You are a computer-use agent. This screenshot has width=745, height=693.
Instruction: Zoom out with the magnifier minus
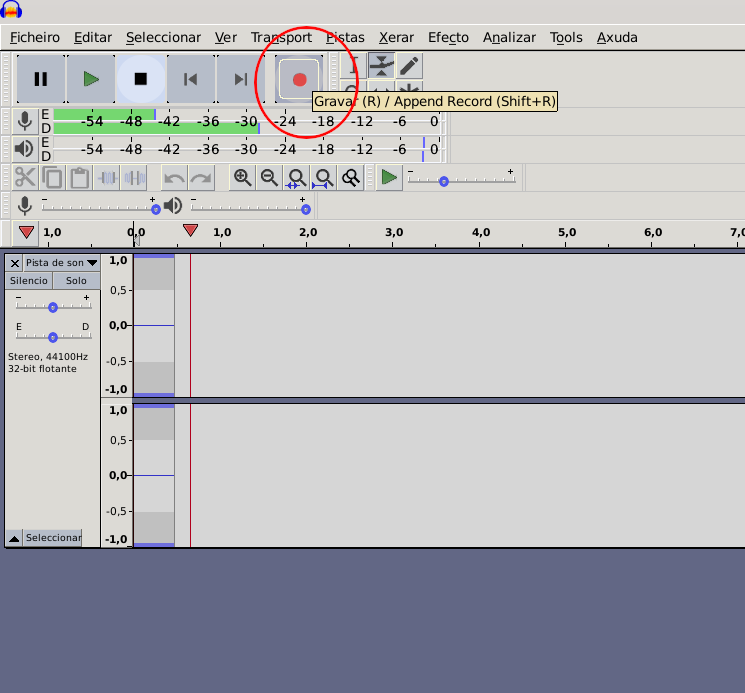pyautogui.click(x=269, y=178)
